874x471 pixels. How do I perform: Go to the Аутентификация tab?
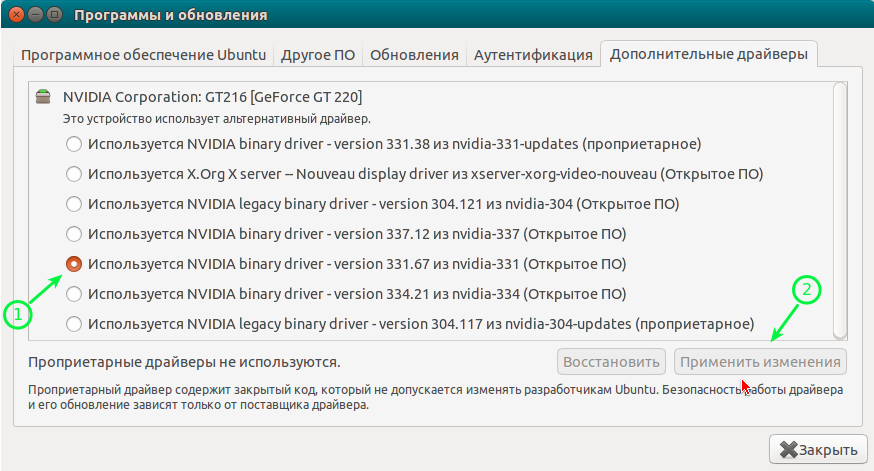click(533, 55)
